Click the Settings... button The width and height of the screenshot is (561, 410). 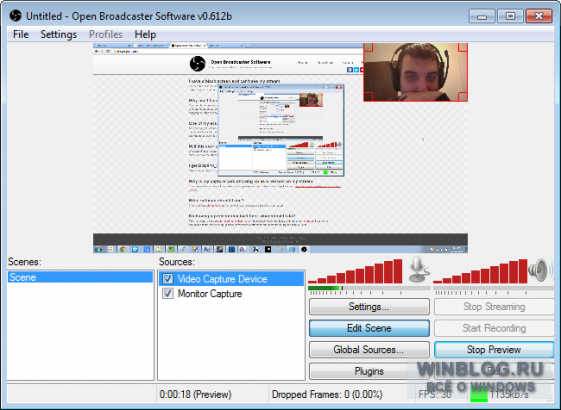tap(369, 307)
